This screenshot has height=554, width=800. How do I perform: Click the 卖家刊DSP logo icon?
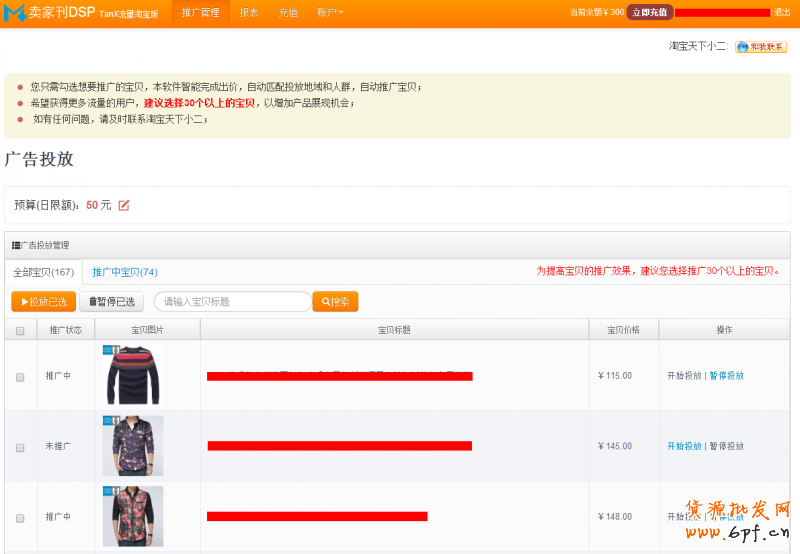pyautogui.click(x=15, y=13)
